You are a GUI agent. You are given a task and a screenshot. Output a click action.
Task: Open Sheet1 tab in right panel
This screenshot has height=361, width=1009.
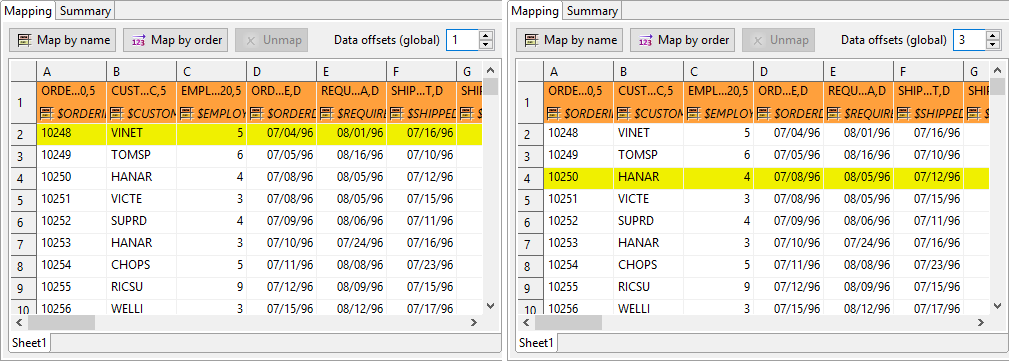(x=537, y=343)
